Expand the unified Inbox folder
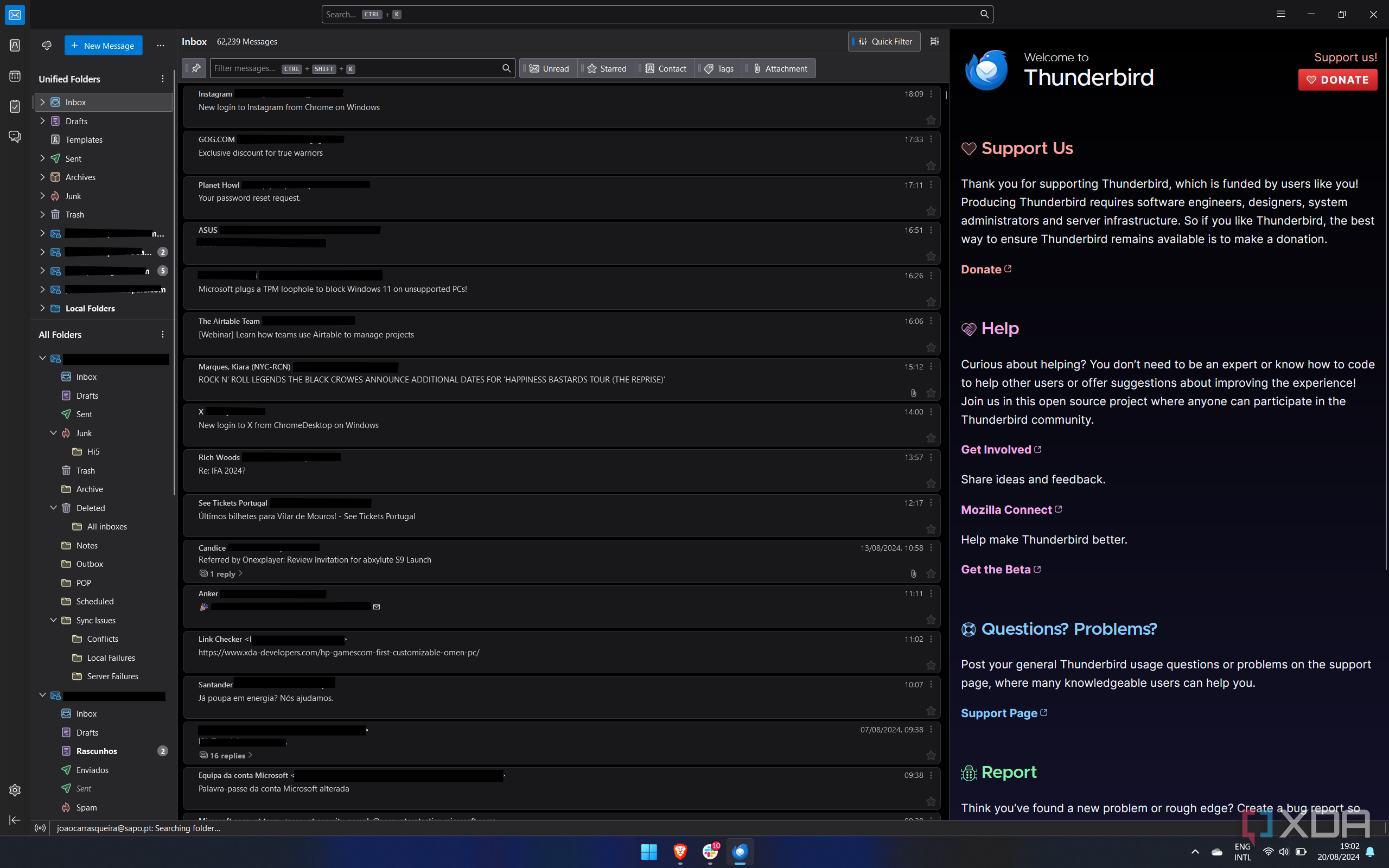This screenshot has width=1389, height=868. [x=42, y=102]
